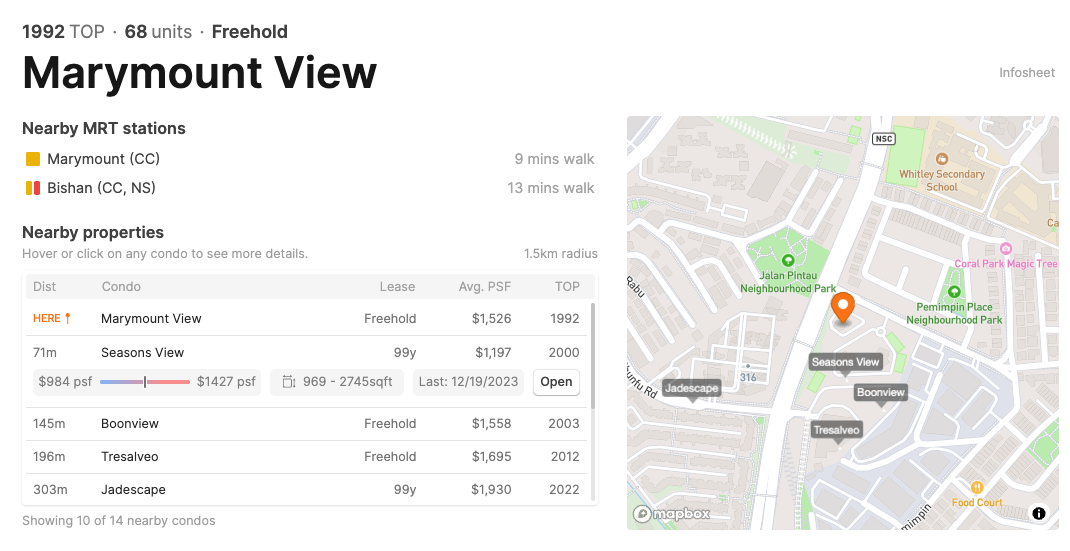Click the PSF range slider bar
1070x551 pixels.
[145, 382]
